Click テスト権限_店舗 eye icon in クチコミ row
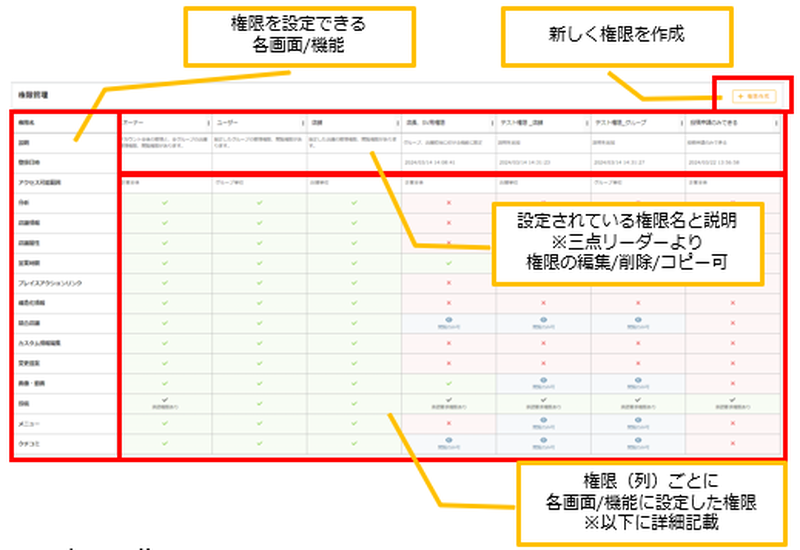 544,440
